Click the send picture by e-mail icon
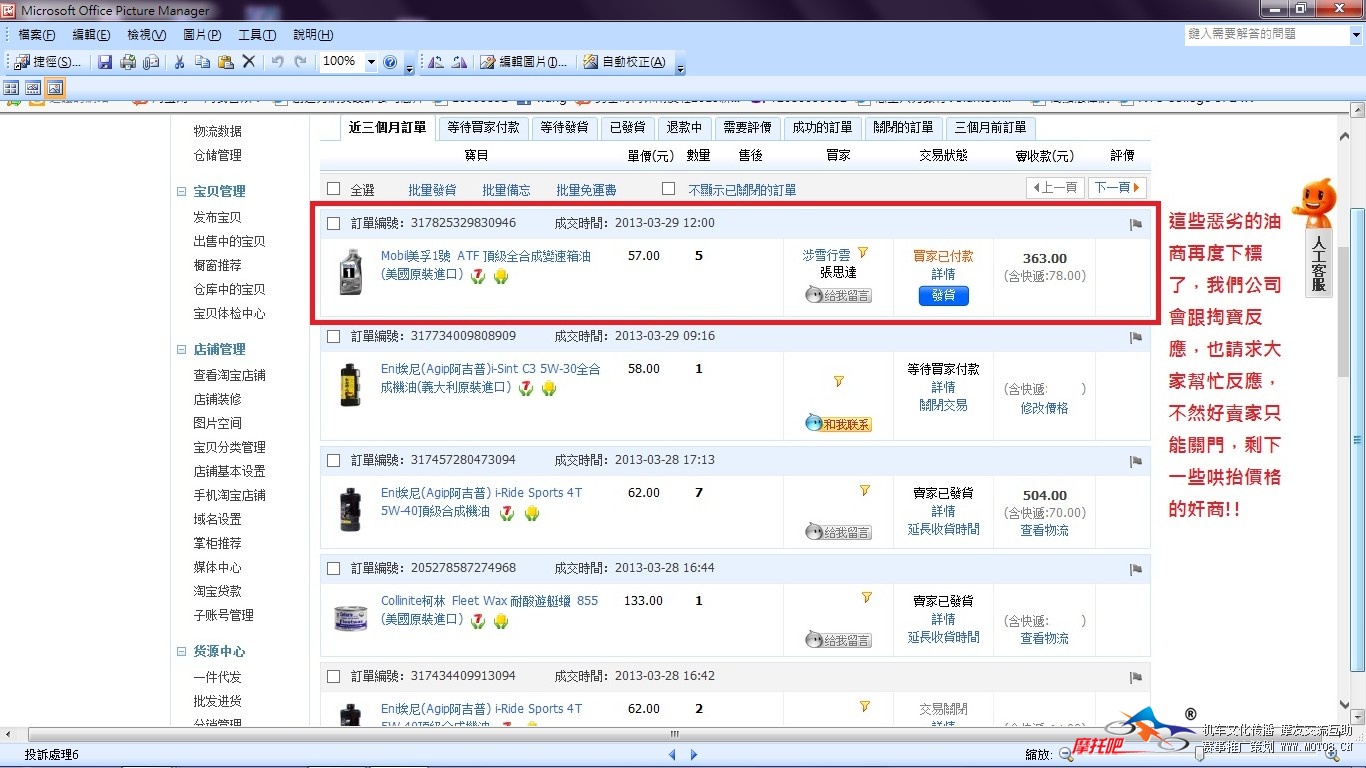The height and width of the screenshot is (768, 1366). 151,62
